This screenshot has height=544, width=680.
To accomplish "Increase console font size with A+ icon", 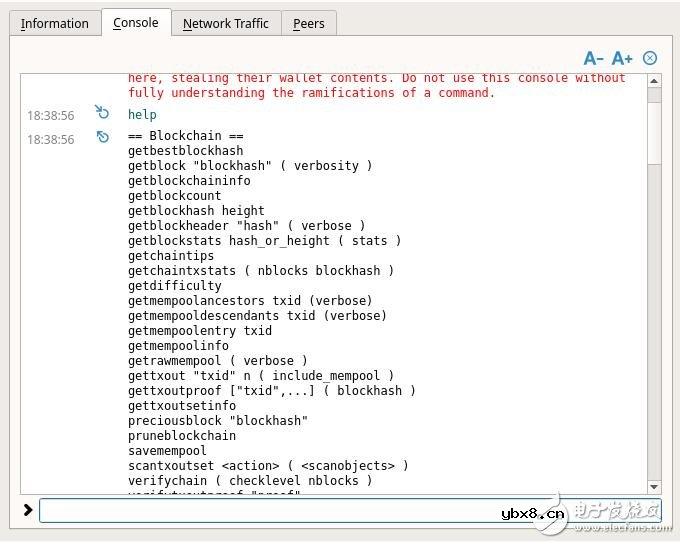I will pos(622,58).
